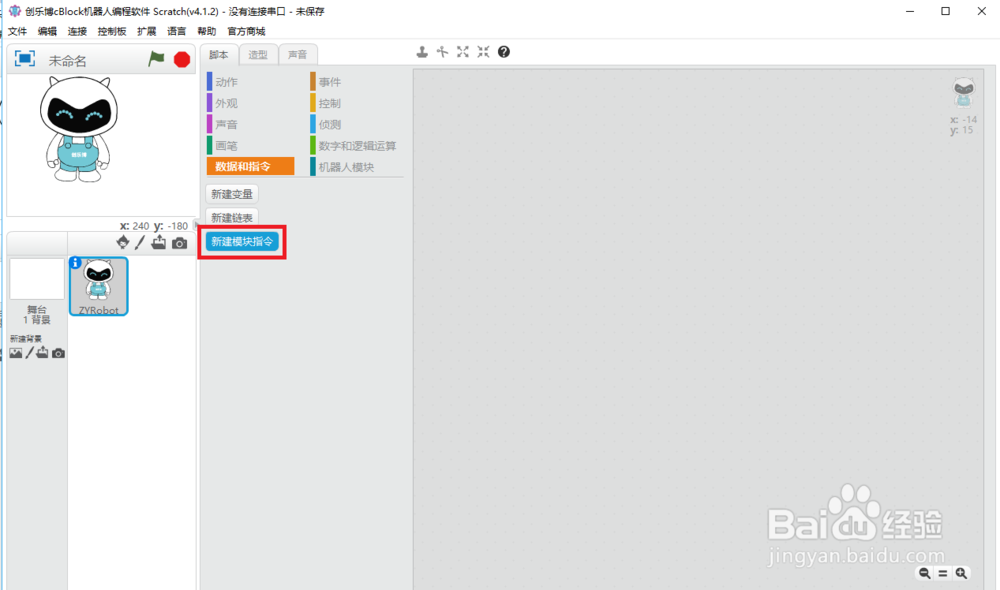Click the shrink sprite icon
Image resolution: width=1000 pixels, height=590 pixels.
point(482,51)
